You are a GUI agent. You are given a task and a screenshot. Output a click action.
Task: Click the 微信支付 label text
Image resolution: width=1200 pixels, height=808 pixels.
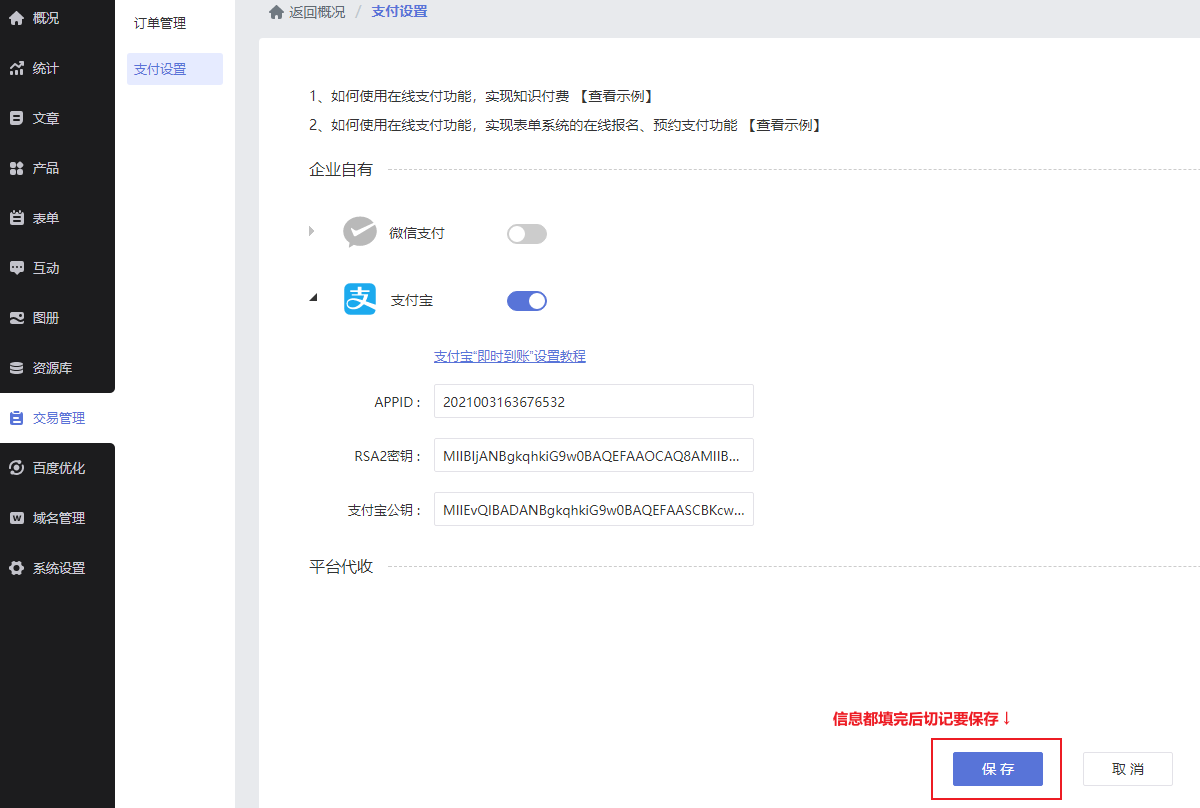click(417, 233)
